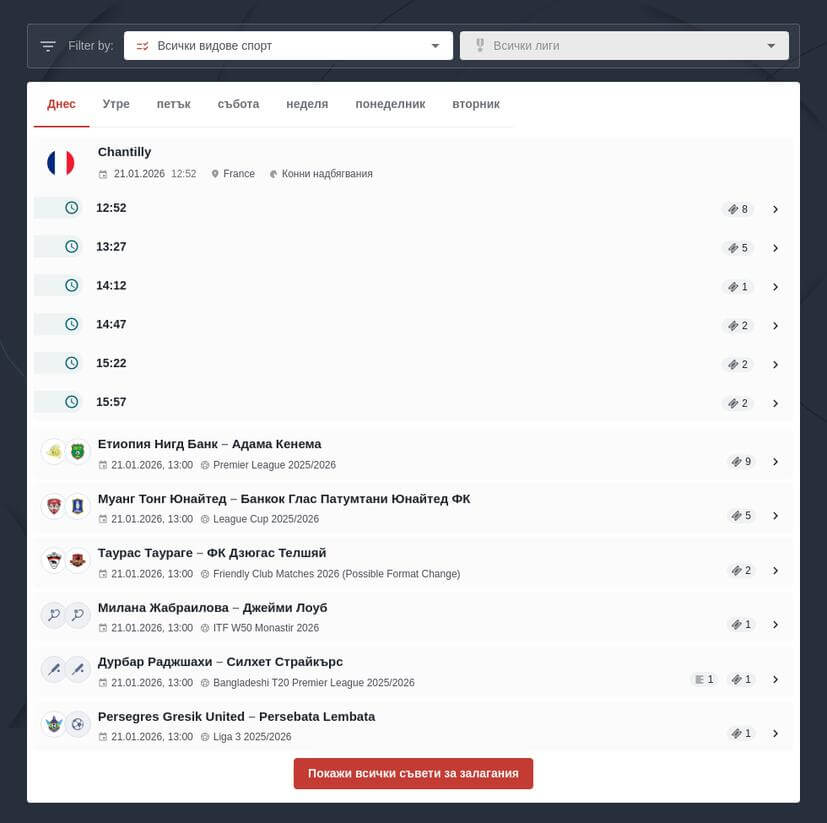The height and width of the screenshot is (823, 827).
Task: Go to the понеделник tab
Action: coord(390,104)
